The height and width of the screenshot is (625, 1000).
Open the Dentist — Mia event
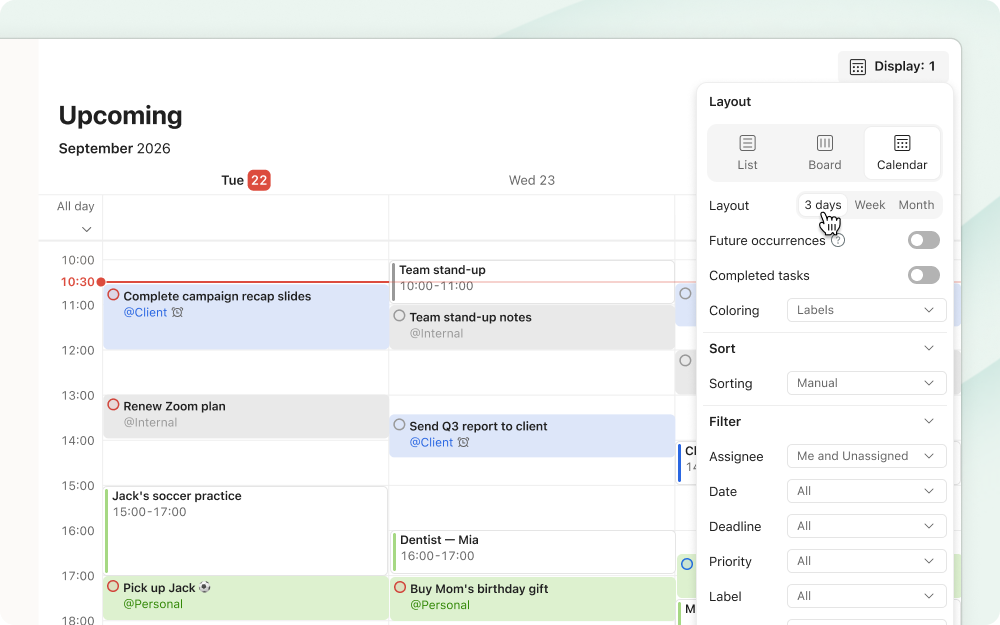tap(533, 552)
